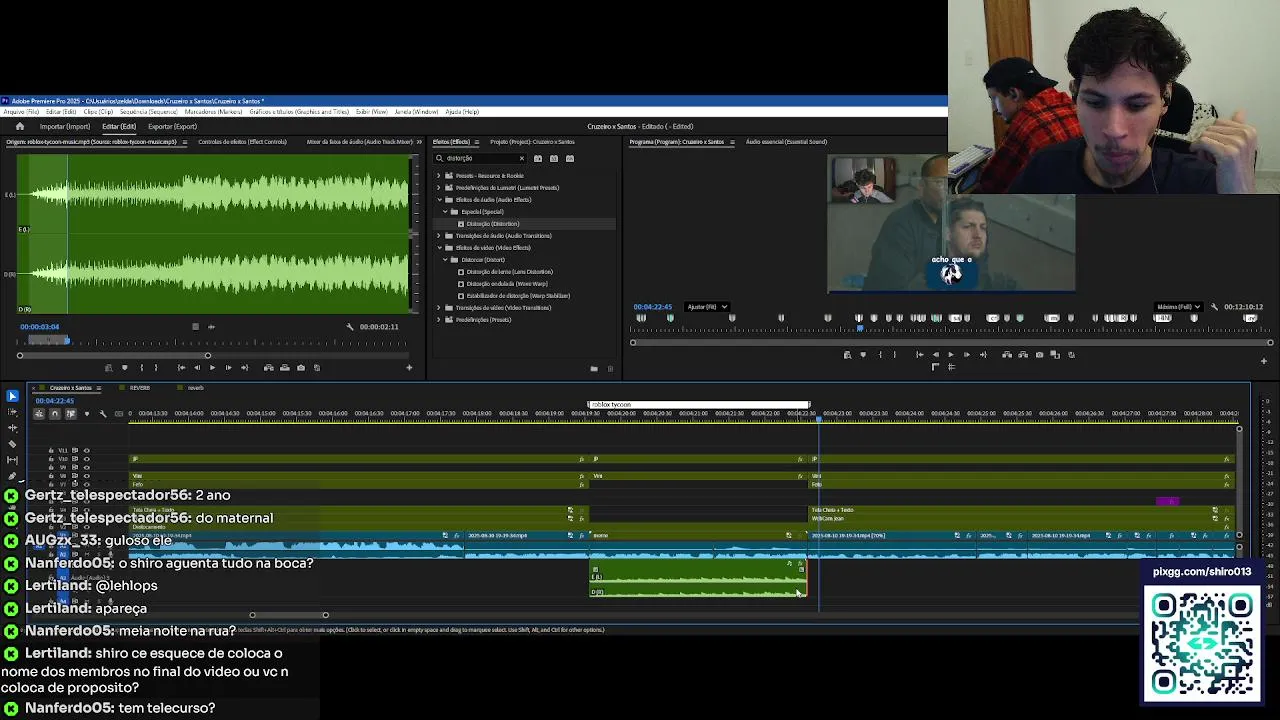Open Program monitor button editor plus
Viewport: 1280px width, 720px height.
pos(1264,361)
